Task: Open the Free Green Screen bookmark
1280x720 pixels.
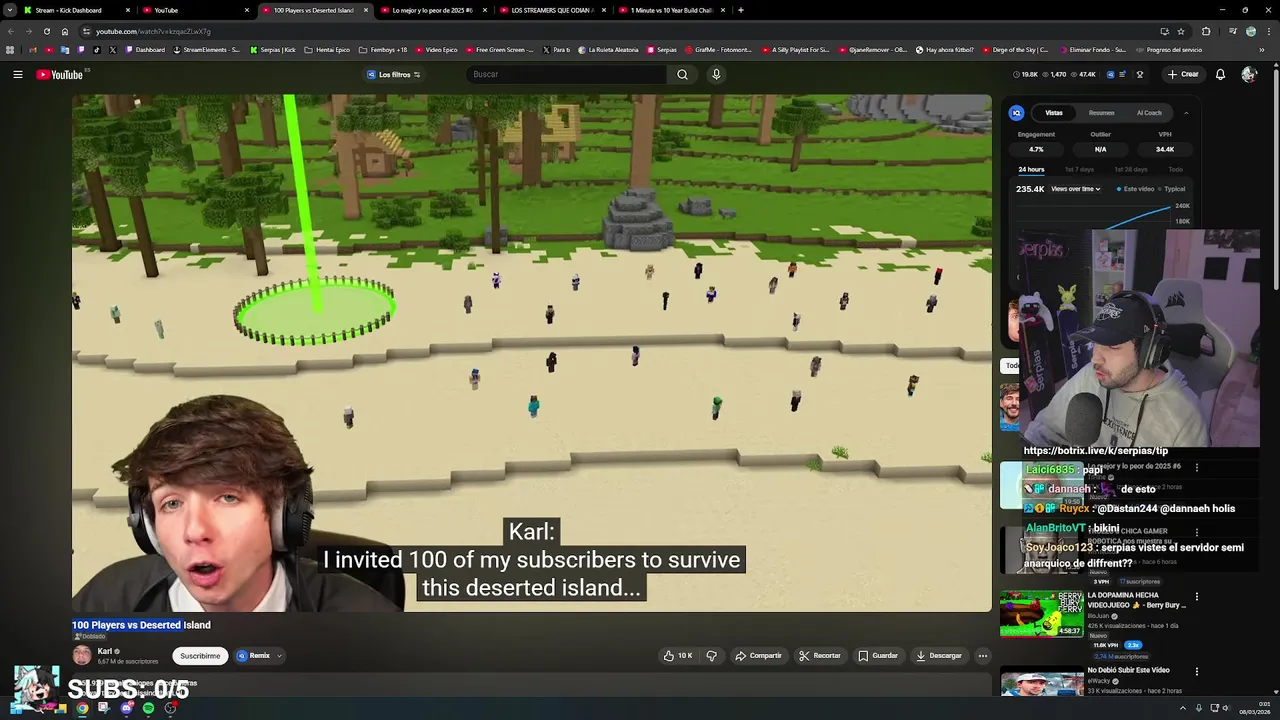Action: click(499, 49)
